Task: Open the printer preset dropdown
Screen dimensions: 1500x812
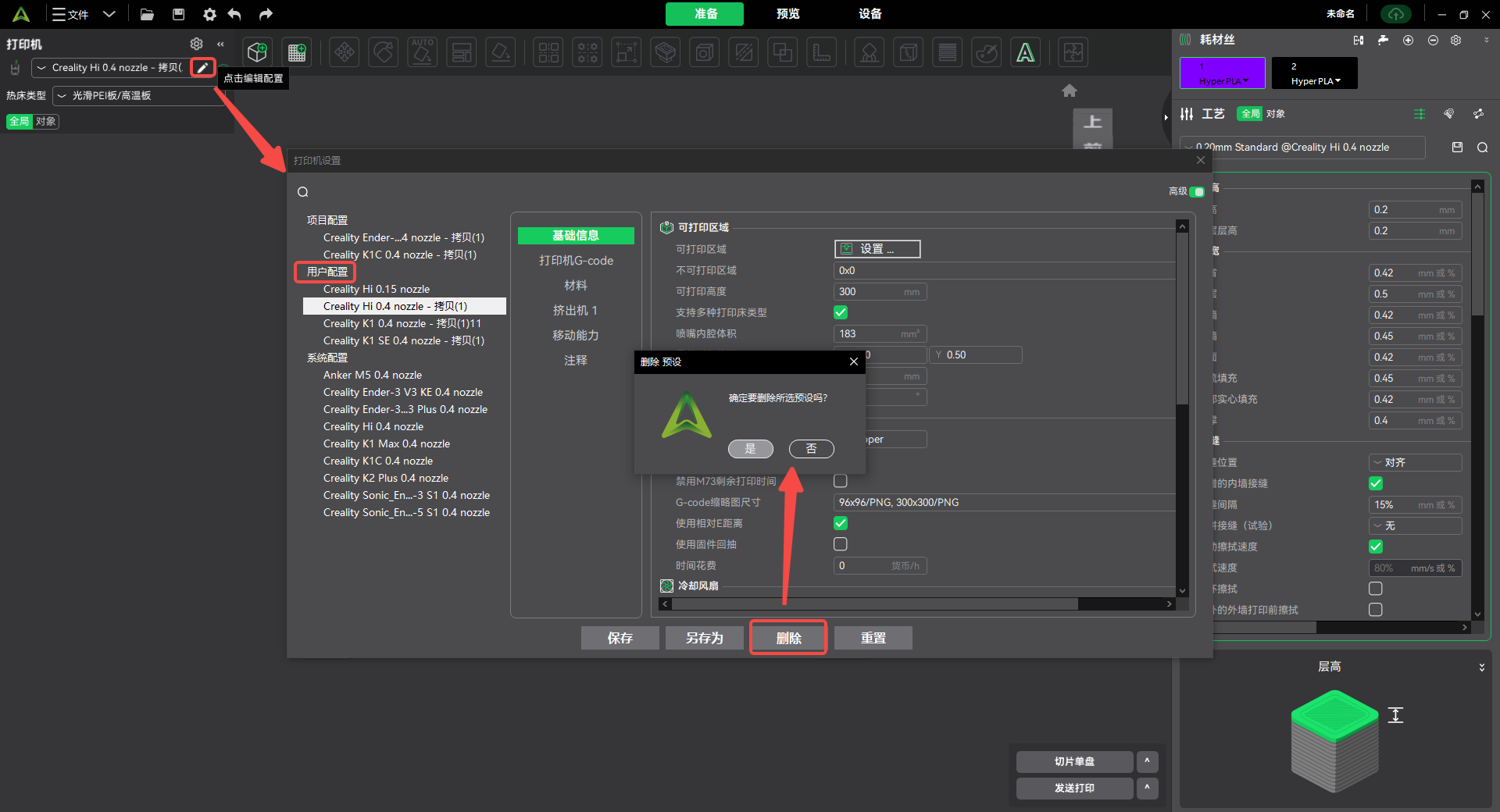Action: click(109, 68)
